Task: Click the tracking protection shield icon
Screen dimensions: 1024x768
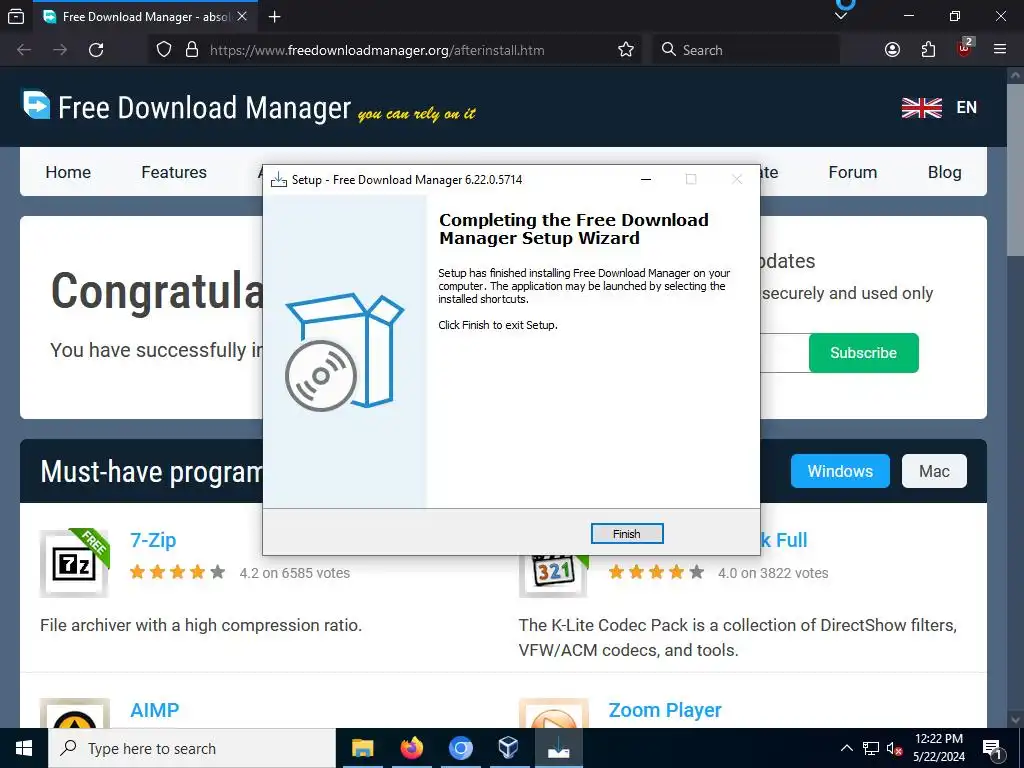Action: [x=164, y=50]
